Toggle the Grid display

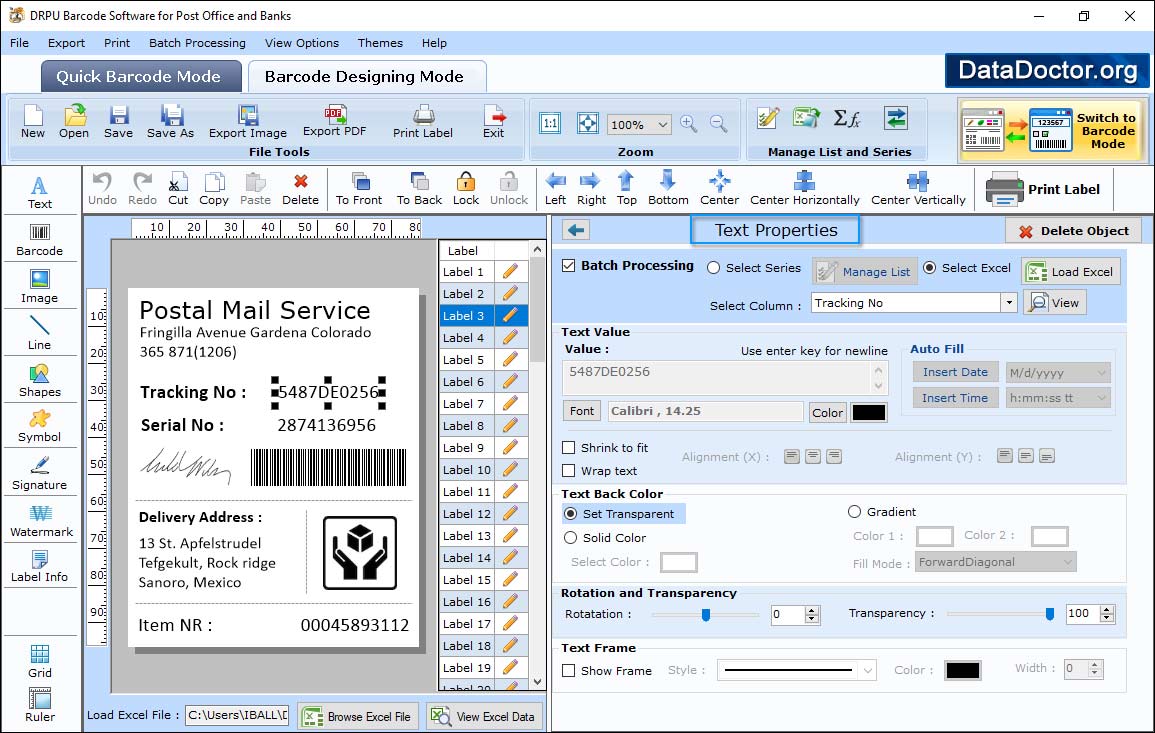click(40, 661)
